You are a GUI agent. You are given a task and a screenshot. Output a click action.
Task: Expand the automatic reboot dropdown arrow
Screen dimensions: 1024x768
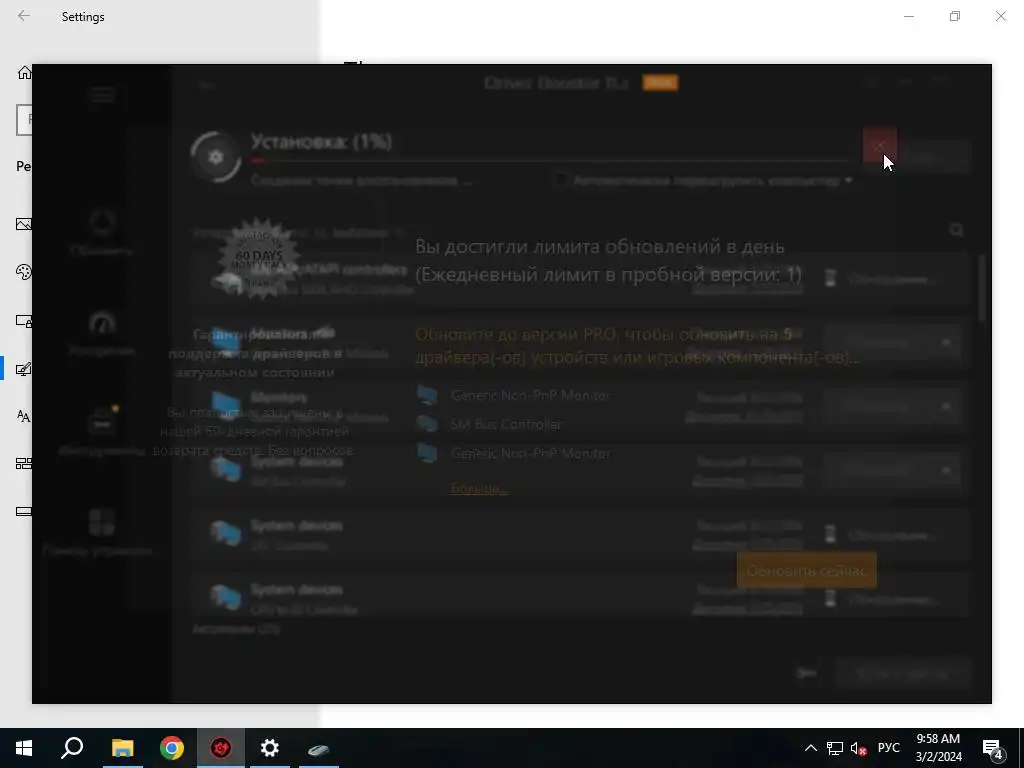point(848,180)
